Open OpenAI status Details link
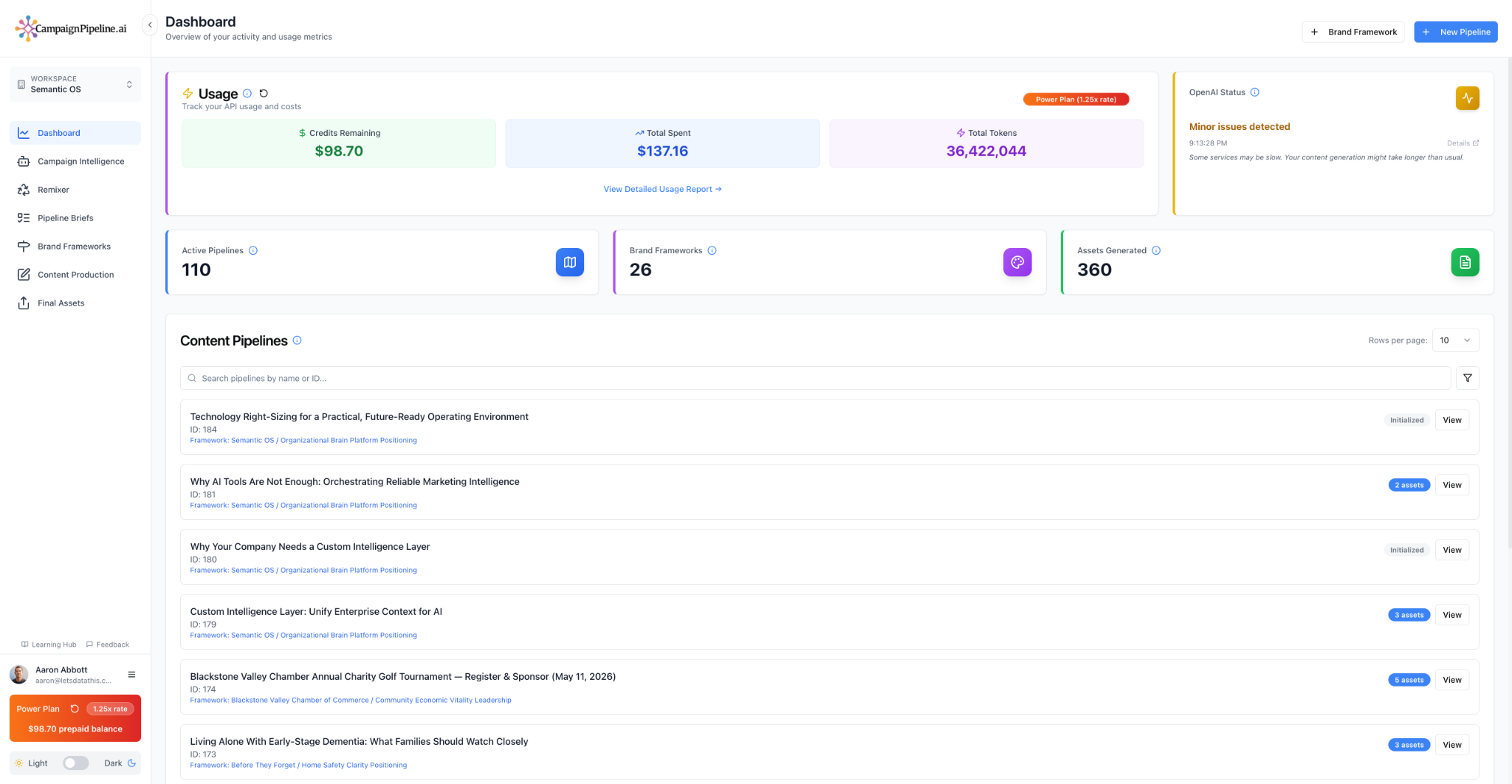The height and width of the screenshot is (784, 1512). click(1463, 143)
